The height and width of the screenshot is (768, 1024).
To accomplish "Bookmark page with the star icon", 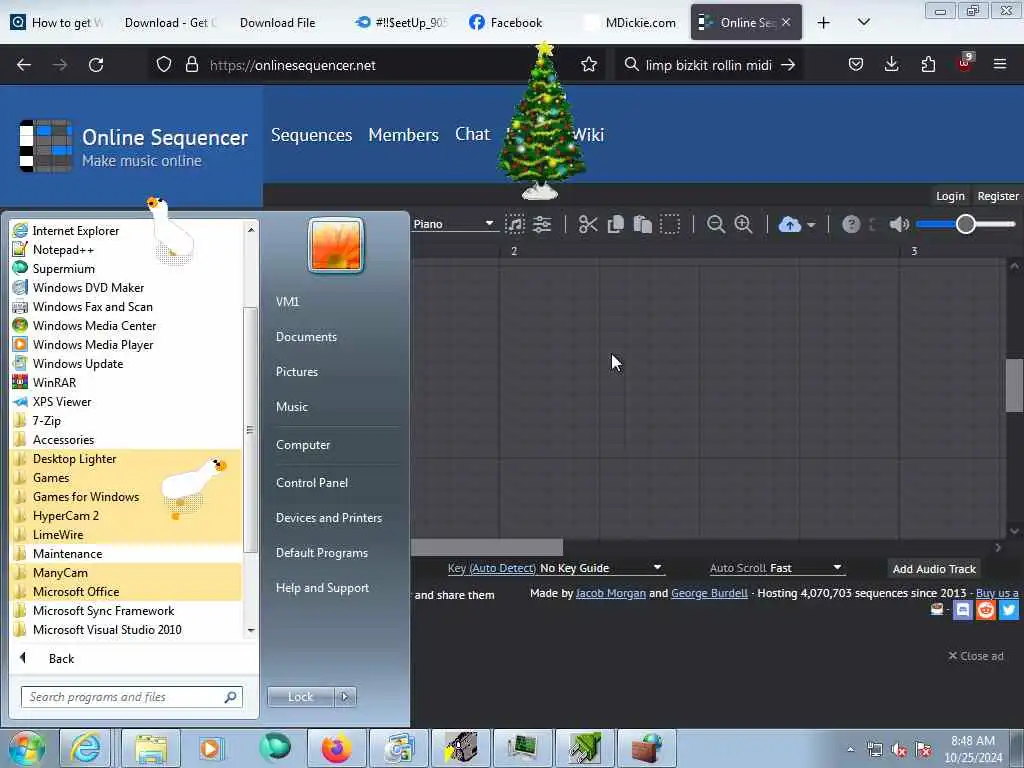I will [589, 65].
